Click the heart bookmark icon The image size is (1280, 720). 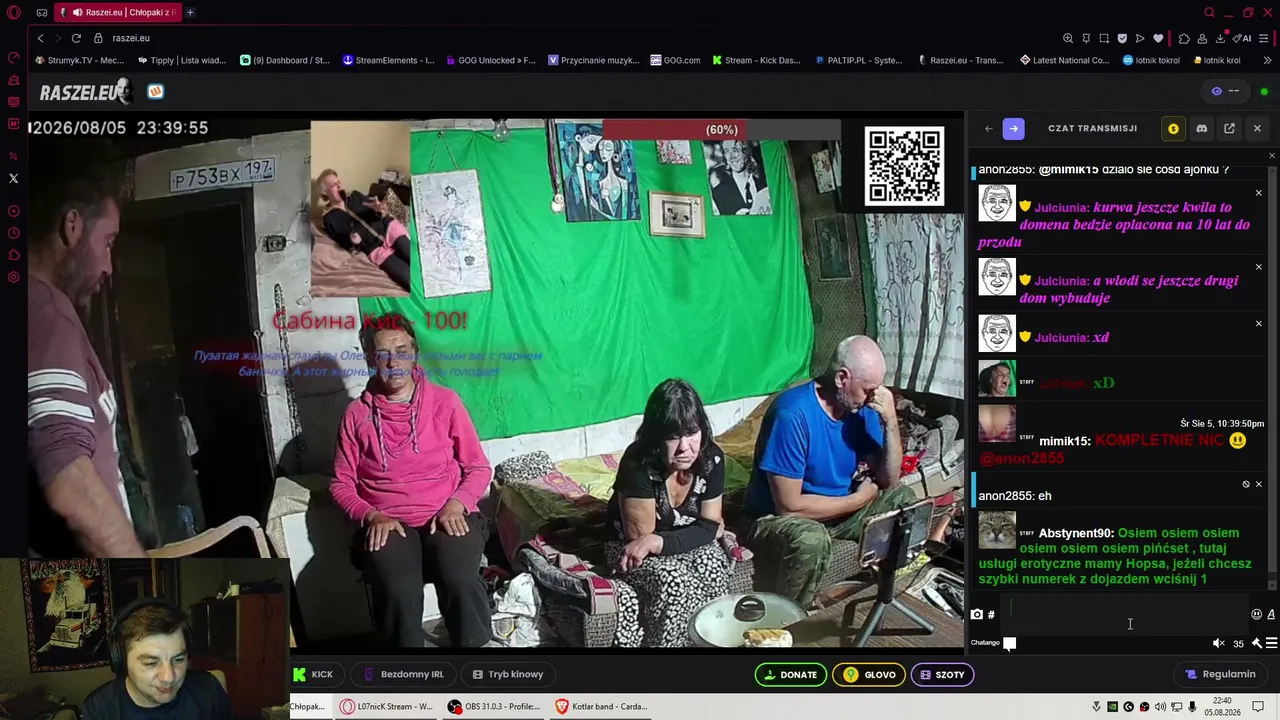[1158, 38]
